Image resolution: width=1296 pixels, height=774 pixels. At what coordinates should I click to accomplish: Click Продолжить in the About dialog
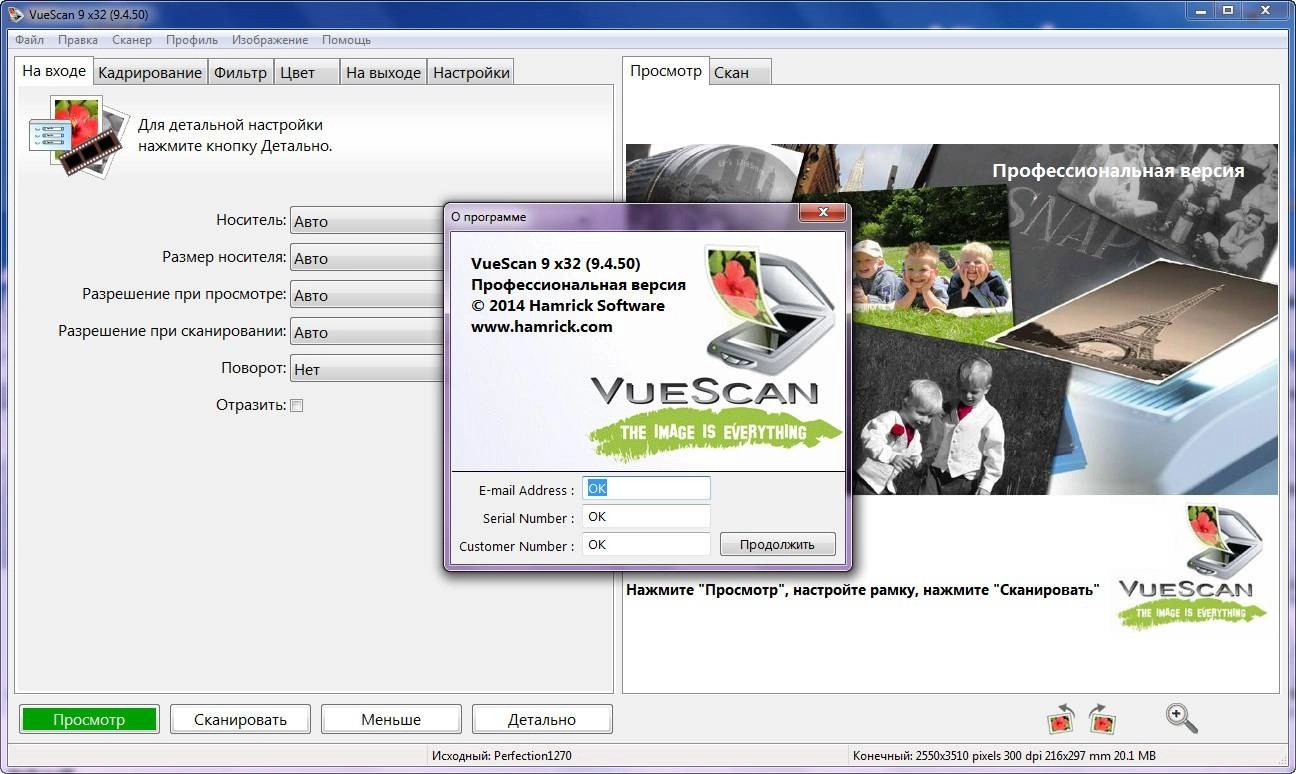pos(777,545)
